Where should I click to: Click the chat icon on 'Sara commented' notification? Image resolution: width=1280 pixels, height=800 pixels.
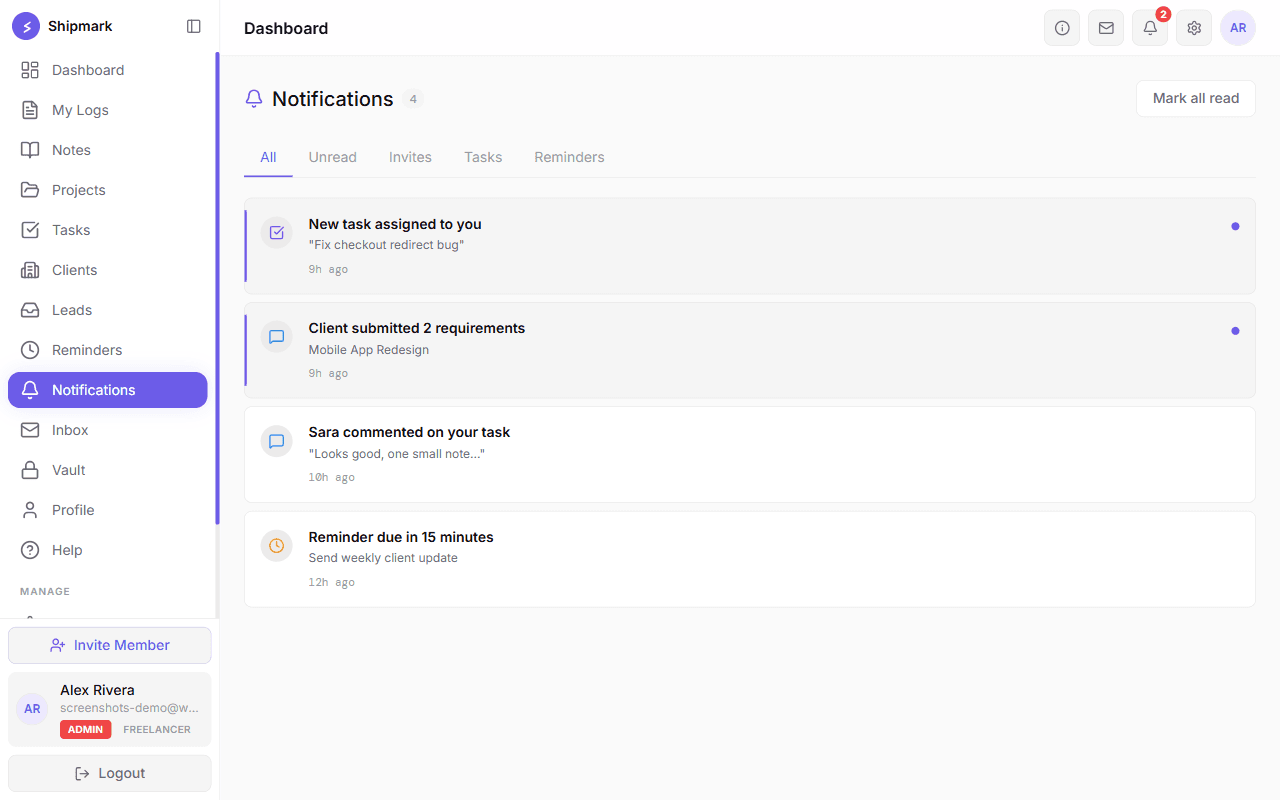277,440
